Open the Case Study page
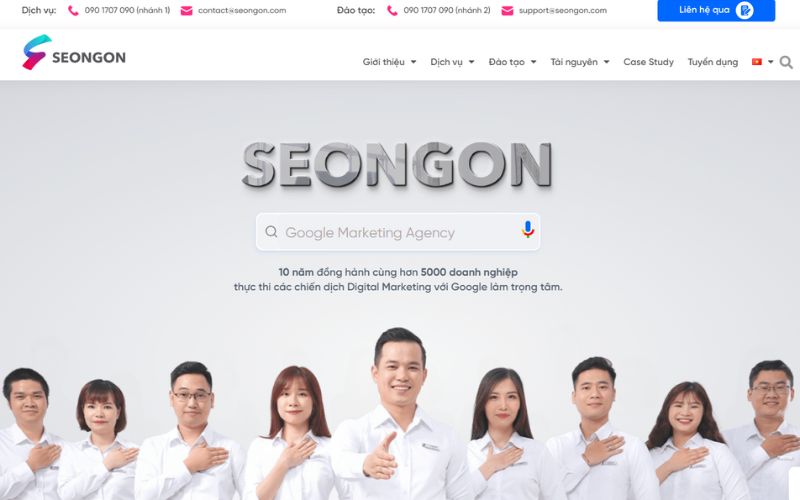 point(648,62)
